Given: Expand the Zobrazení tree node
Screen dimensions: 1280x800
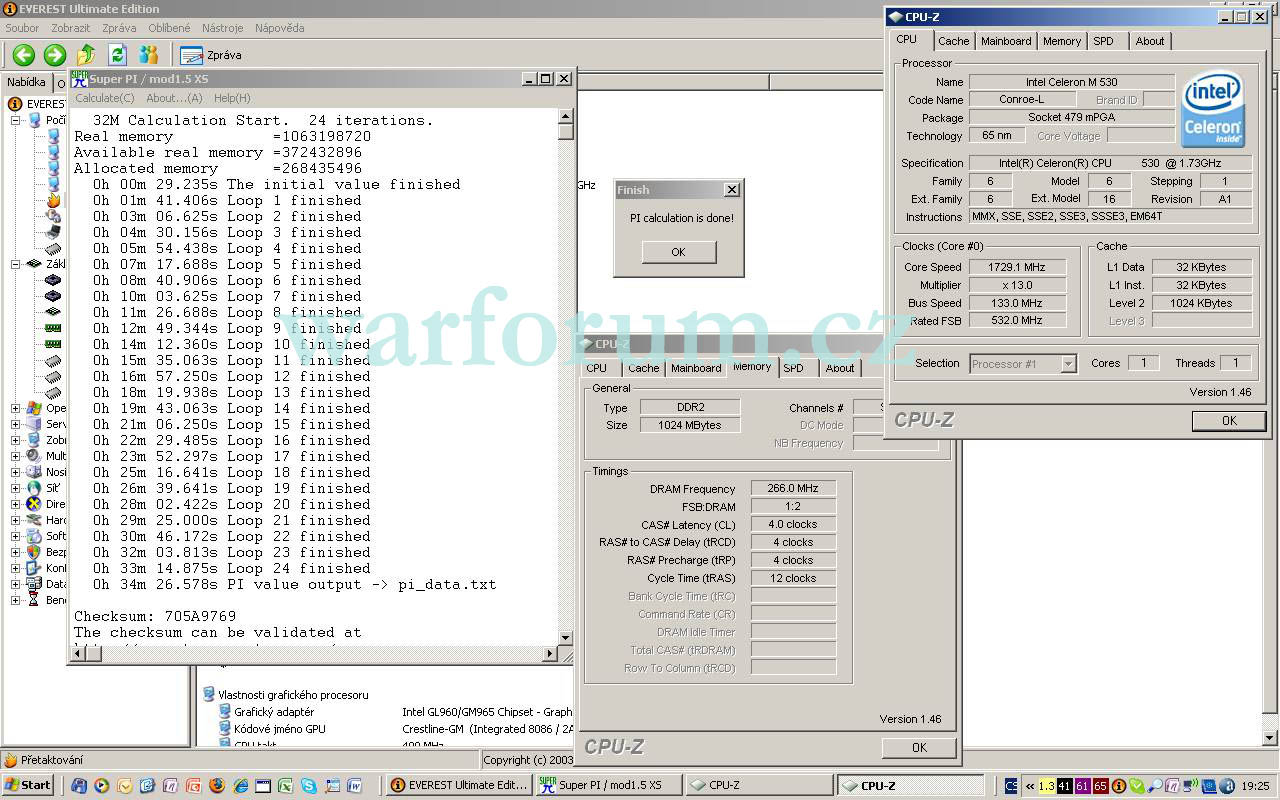Looking at the screenshot, I should [16, 440].
